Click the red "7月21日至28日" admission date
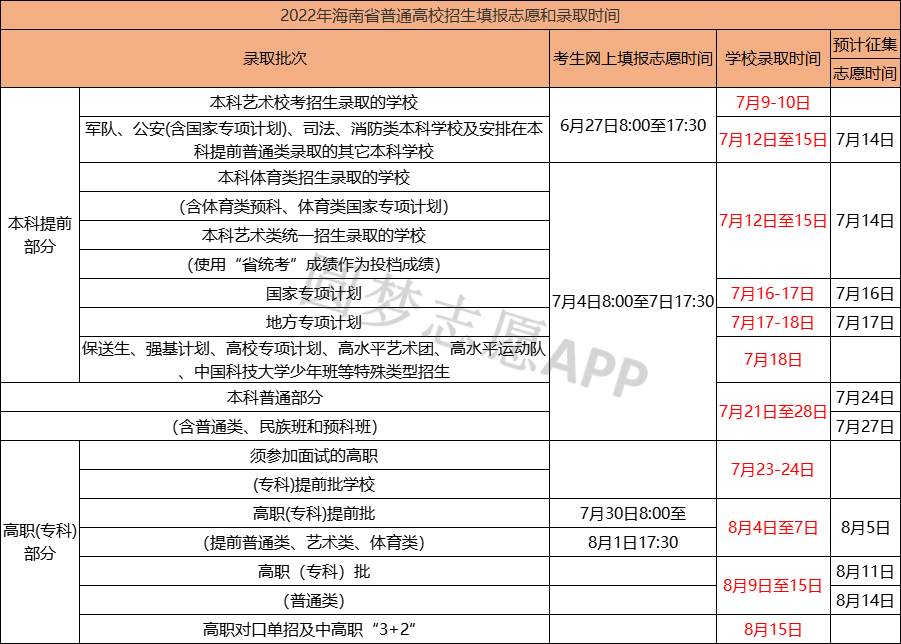 pyautogui.click(x=773, y=412)
